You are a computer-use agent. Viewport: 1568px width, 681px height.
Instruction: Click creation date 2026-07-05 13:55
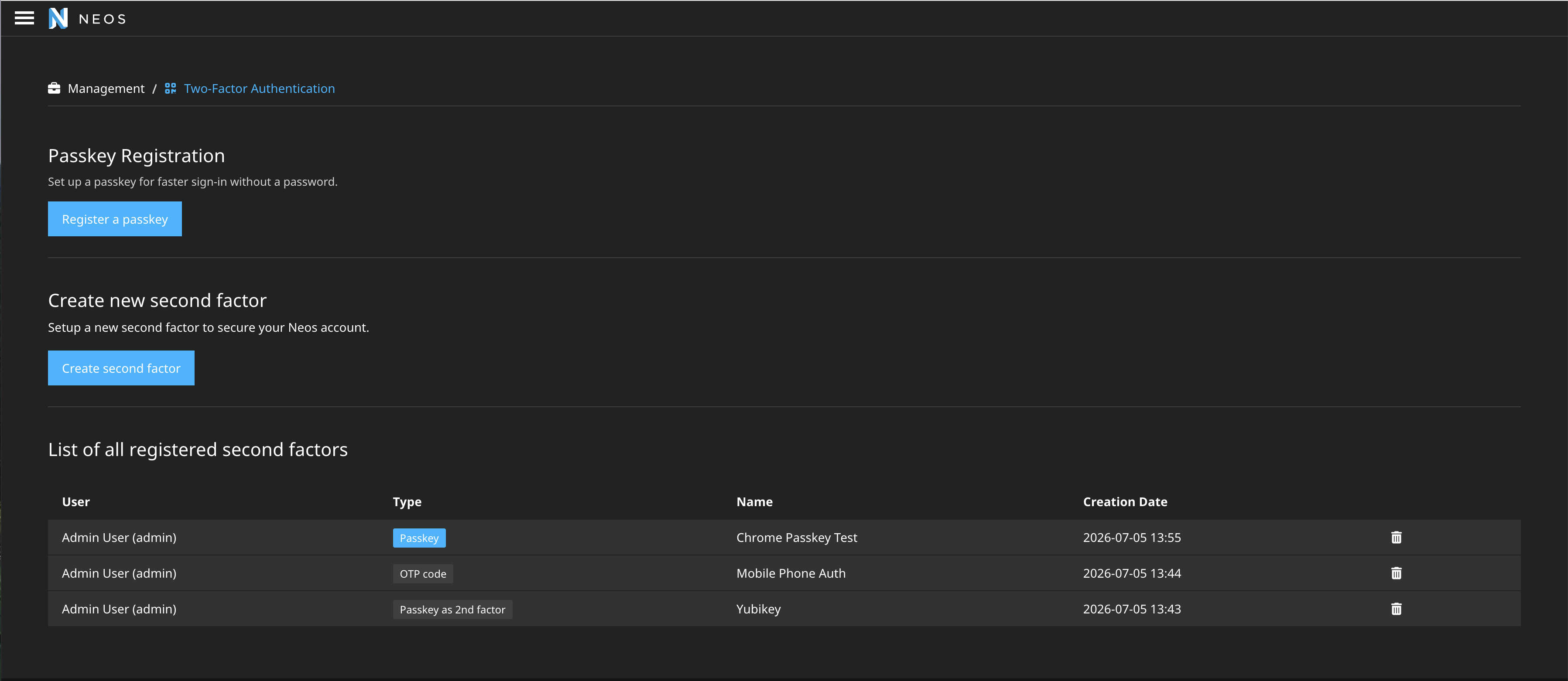(1132, 538)
